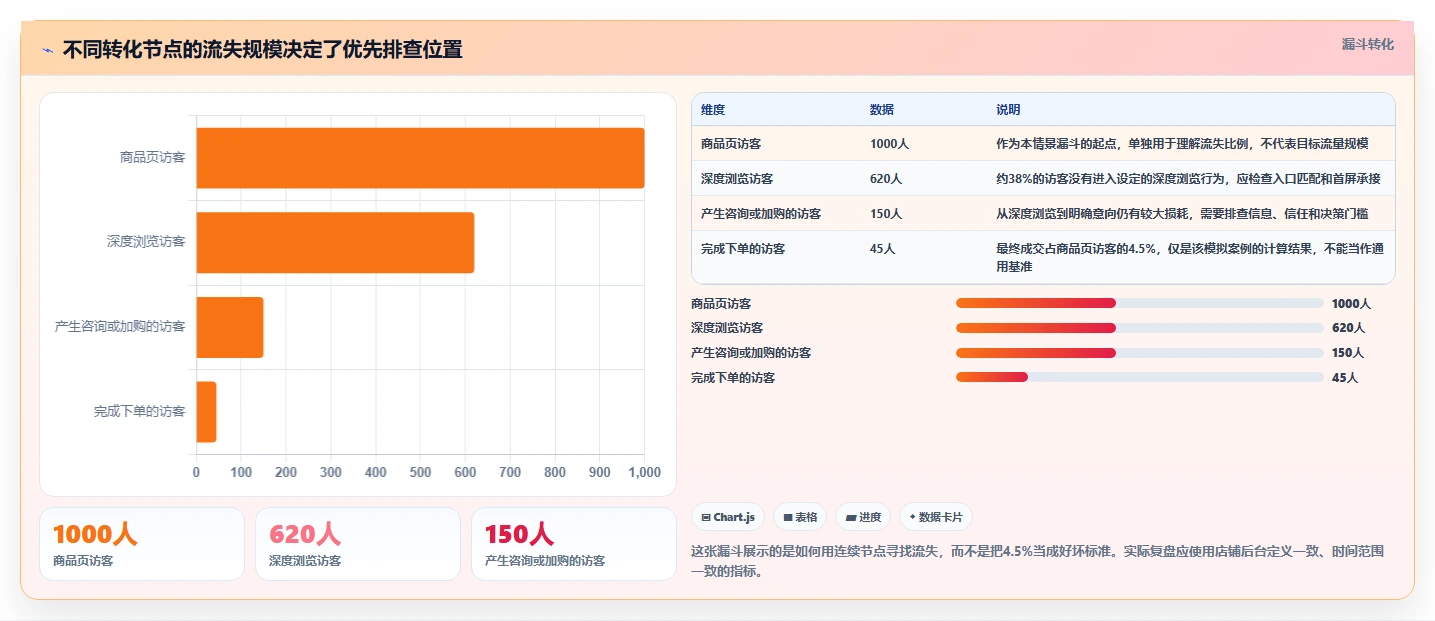The image size is (1435, 621).
Task: Click the 1,000 tick on the x-axis
Action: pyautogui.click(x=644, y=472)
